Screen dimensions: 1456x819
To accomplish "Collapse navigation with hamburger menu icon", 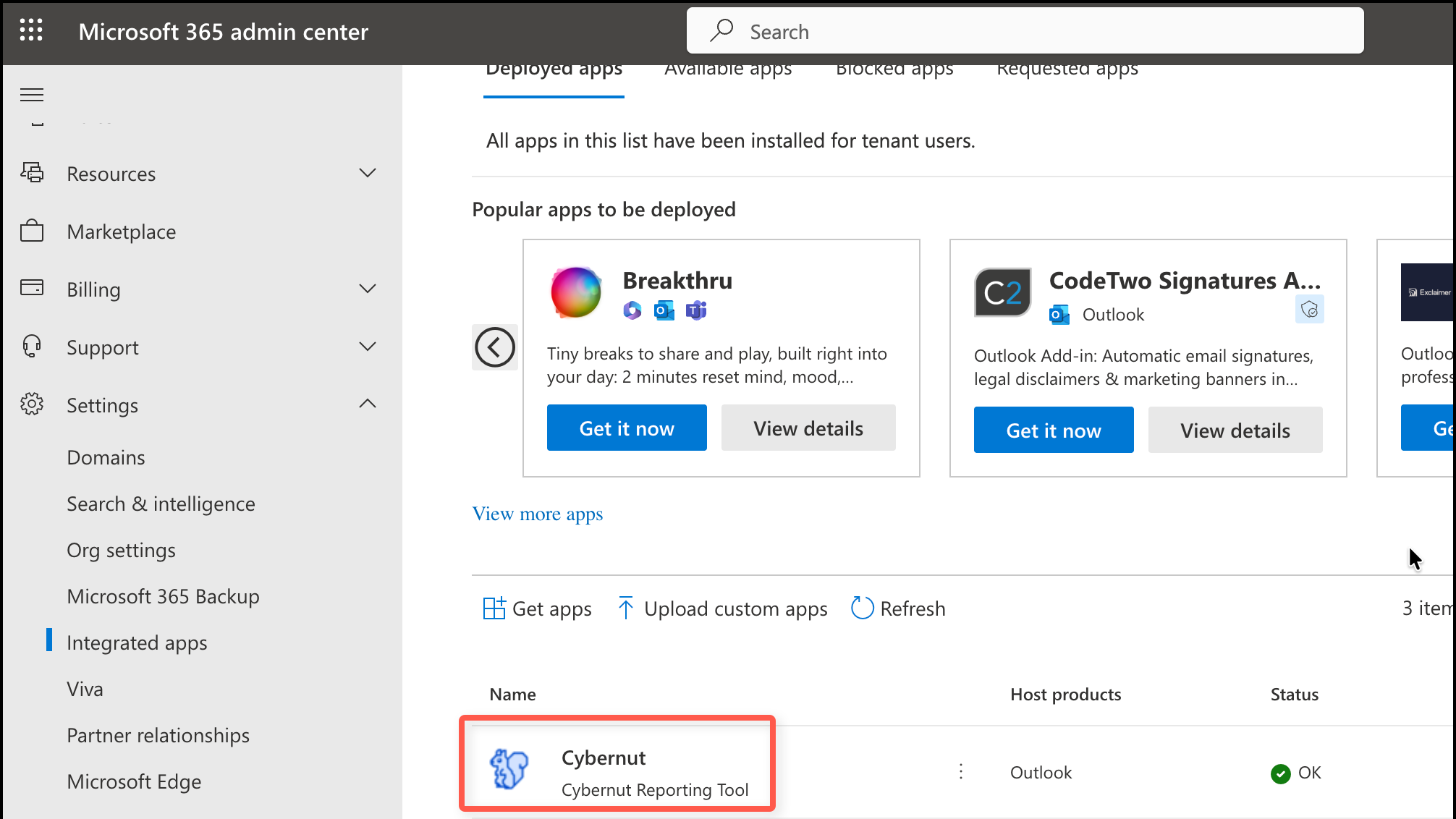I will click(x=32, y=95).
